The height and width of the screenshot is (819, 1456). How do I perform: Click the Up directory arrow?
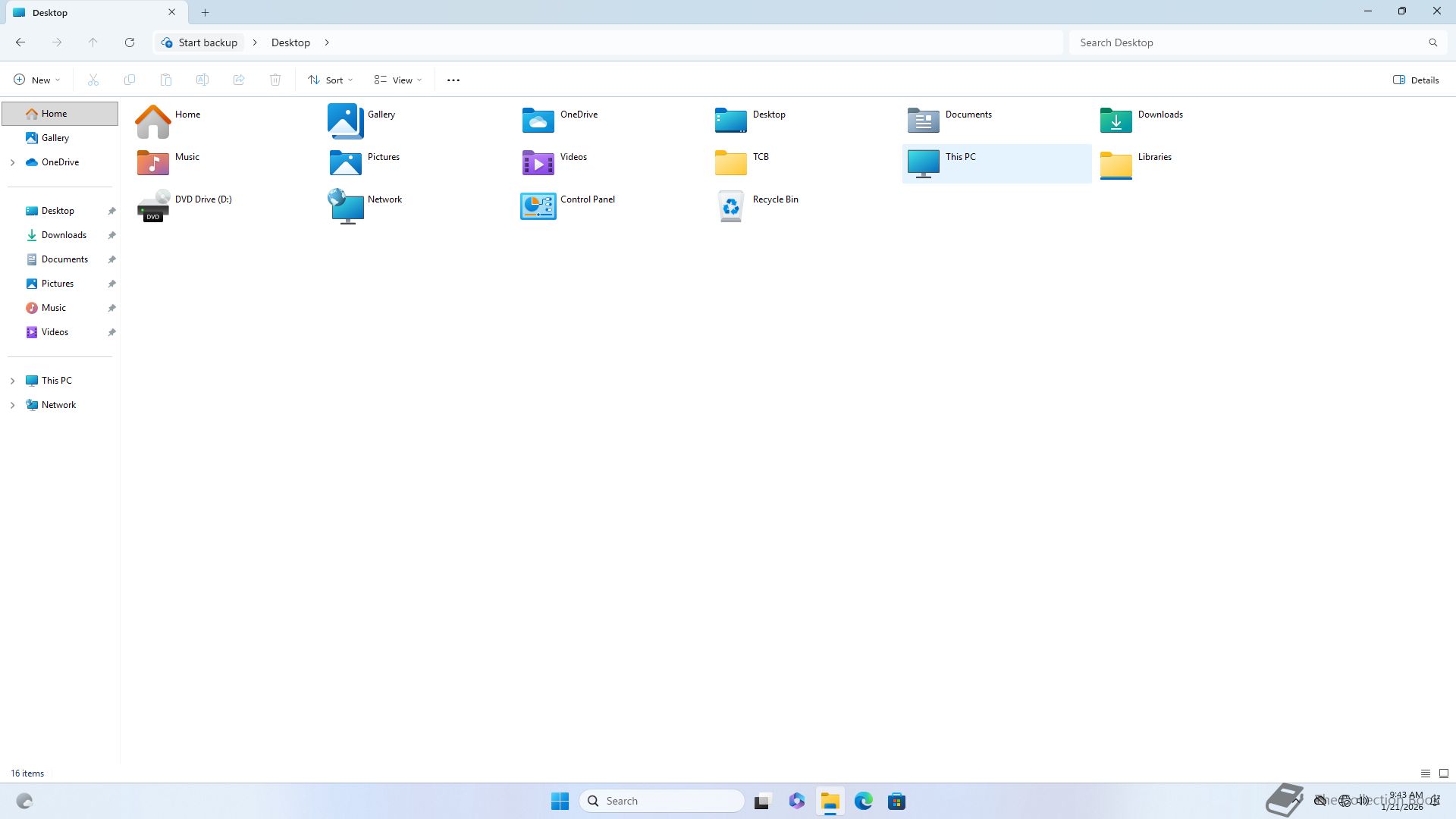[93, 42]
